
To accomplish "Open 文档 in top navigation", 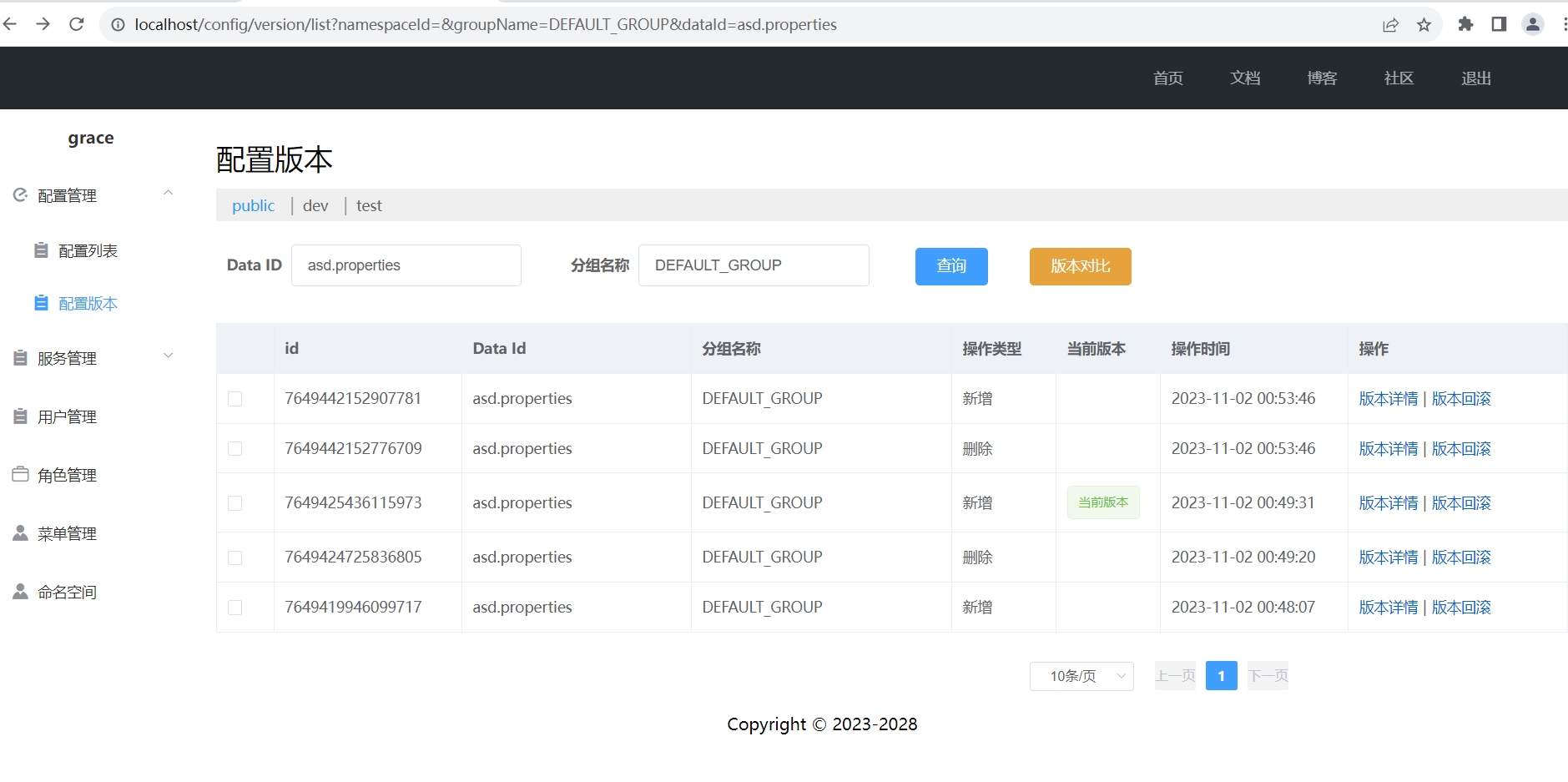I will (1245, 78).
